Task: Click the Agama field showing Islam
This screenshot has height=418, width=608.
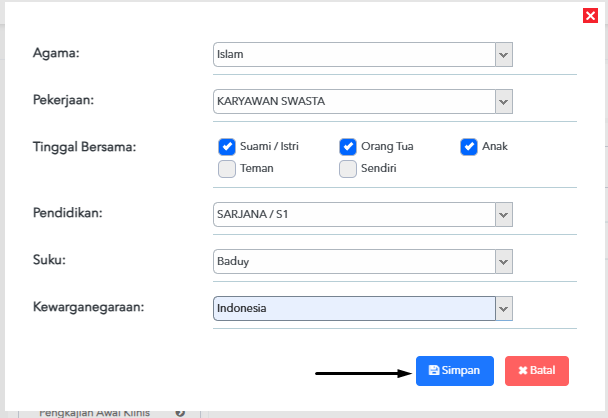Action: coord(354,55)
